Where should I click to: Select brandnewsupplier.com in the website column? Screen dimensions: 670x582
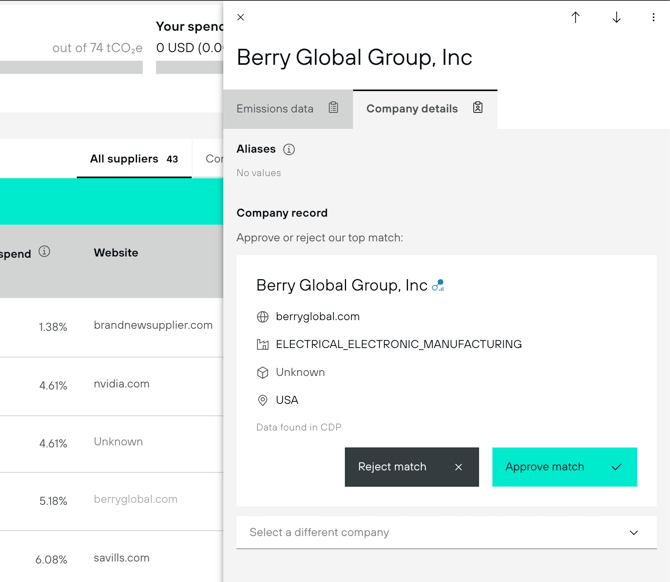point(153,325)
